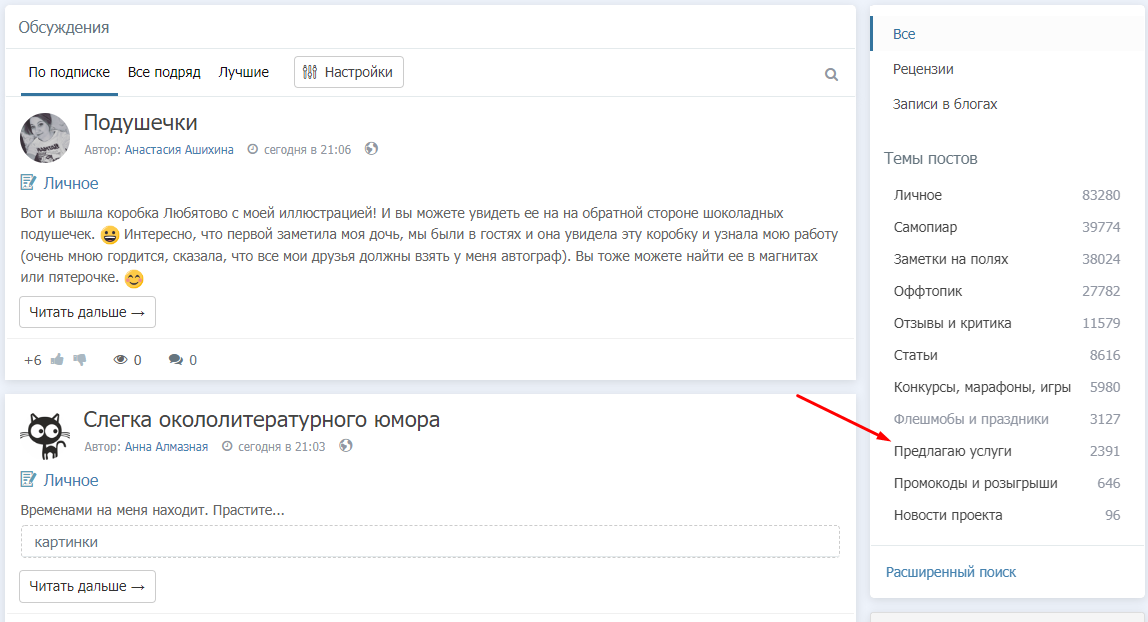Open the black cat avatar
This screenshot has height=622, width=1148.
pos(45,435)
